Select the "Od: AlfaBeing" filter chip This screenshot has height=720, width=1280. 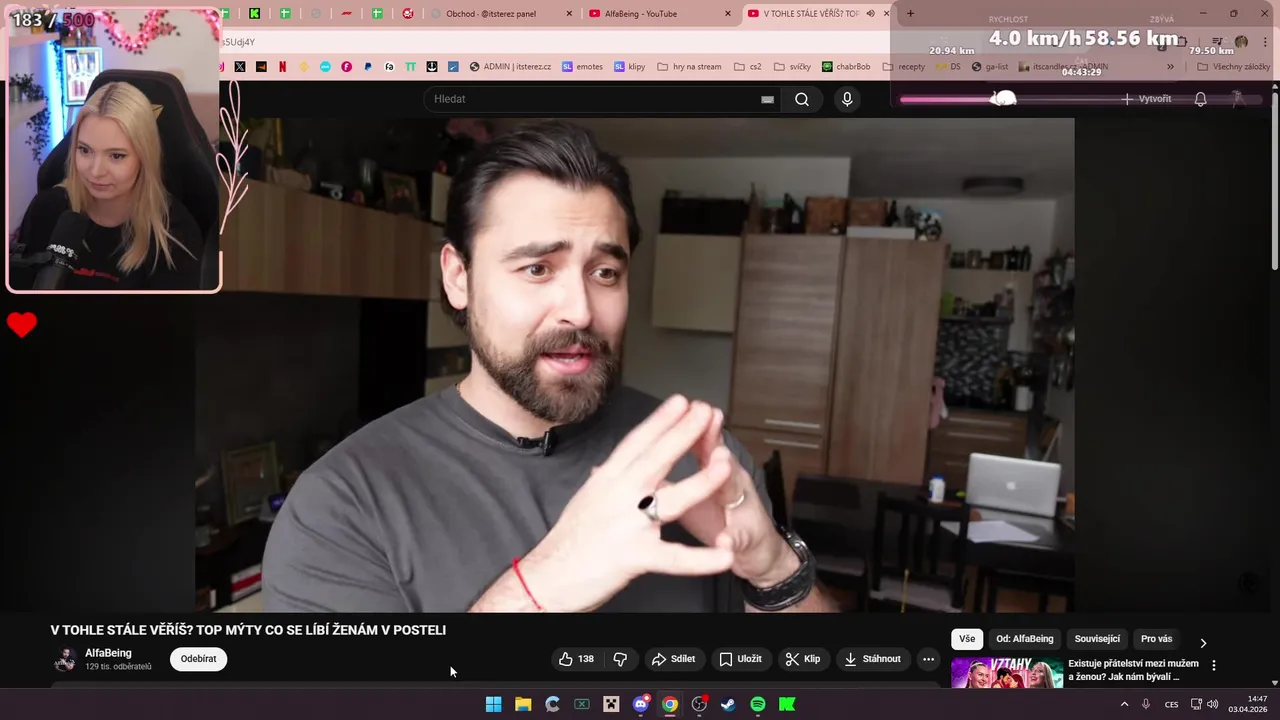pos(1025,639)
